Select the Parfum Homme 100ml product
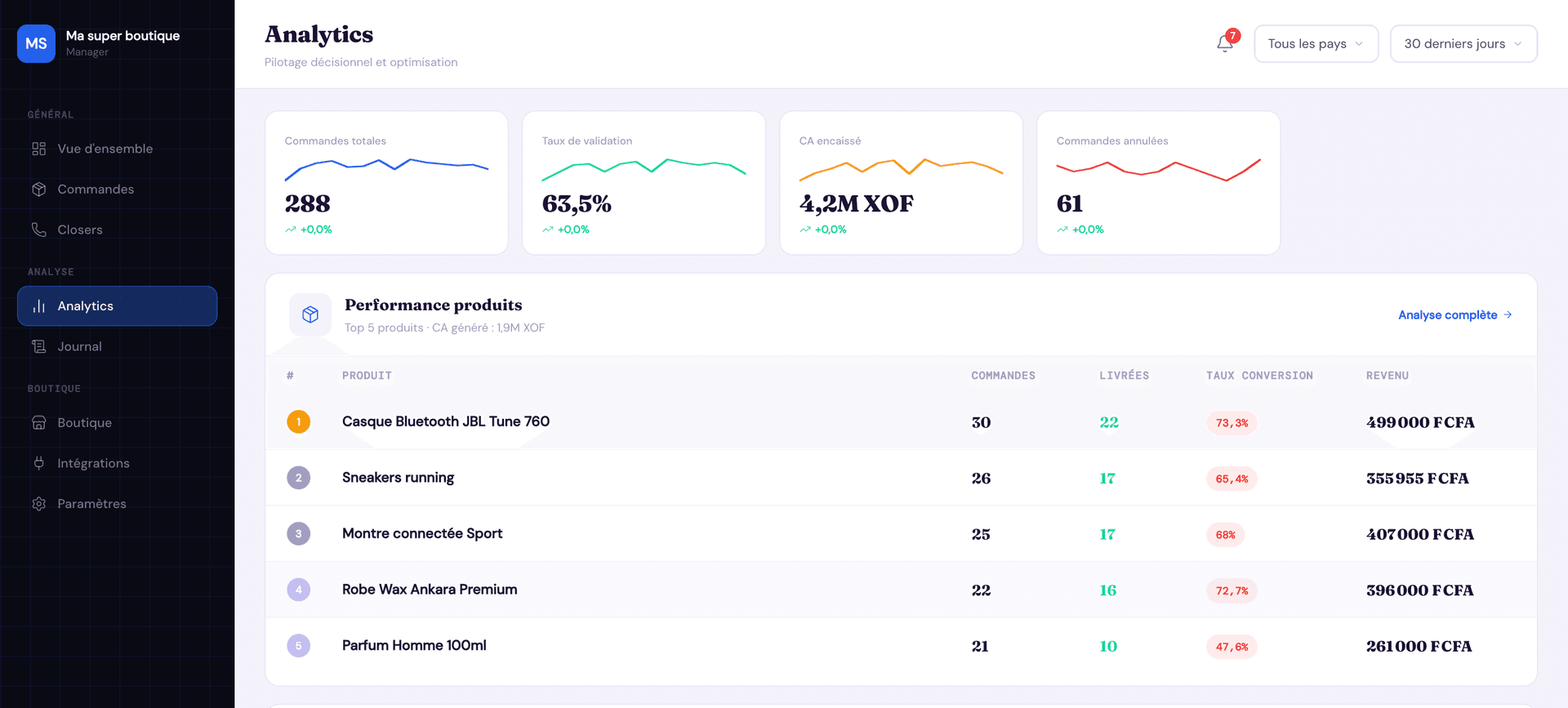Viewport: 1568px width, 708px height. (x=414, y=645)
